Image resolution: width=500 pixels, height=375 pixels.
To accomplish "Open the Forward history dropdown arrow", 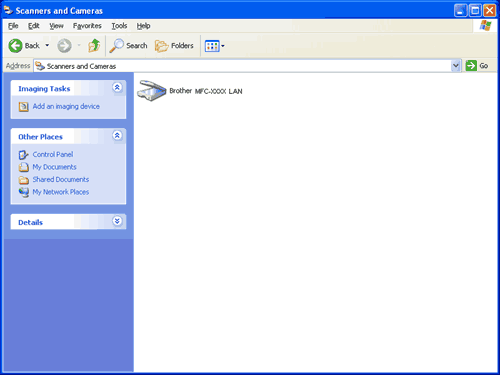I will [79, 45].
